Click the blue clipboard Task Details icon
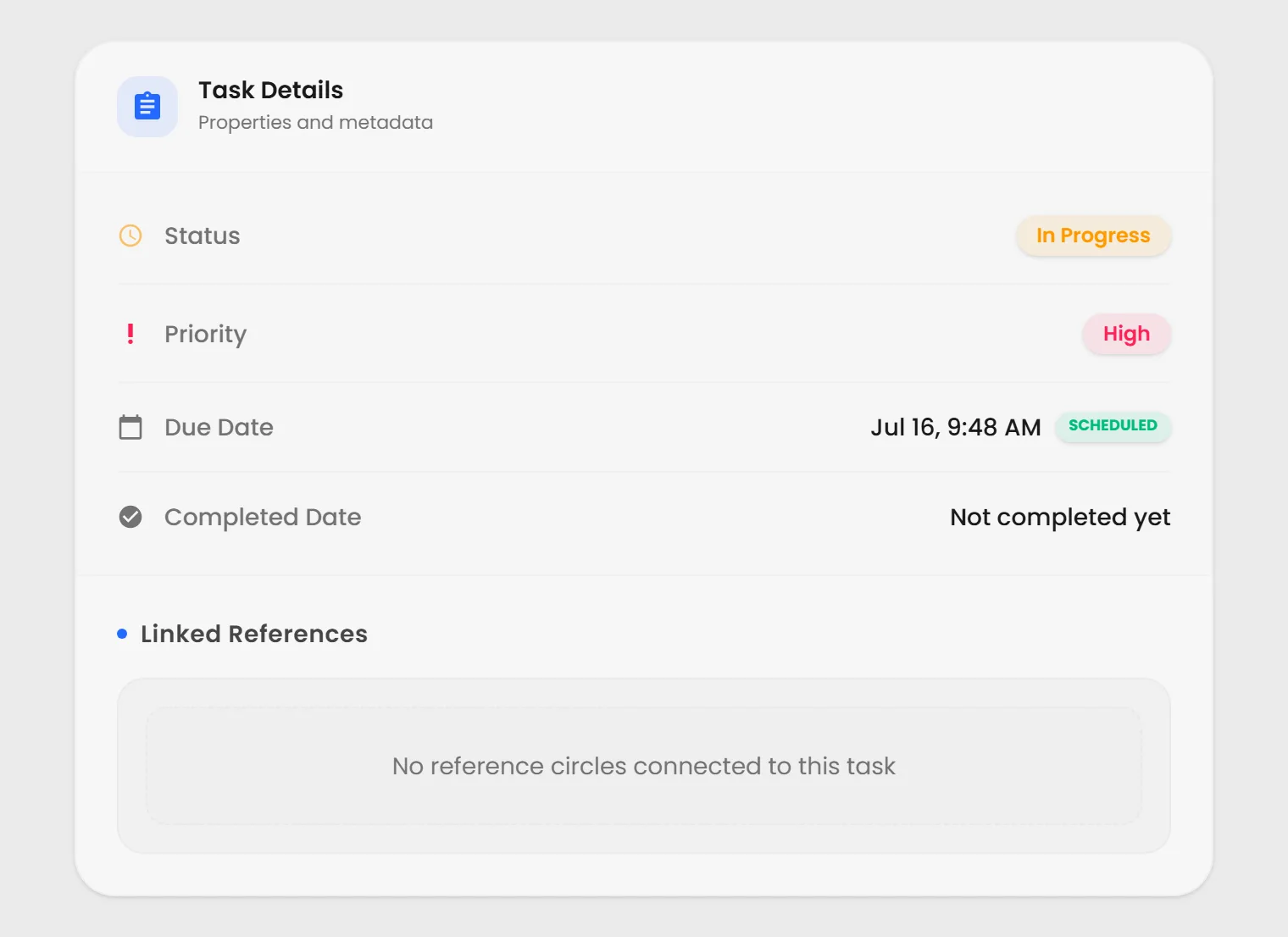Viewport: 1288px width, 937px height. point(147,107)
